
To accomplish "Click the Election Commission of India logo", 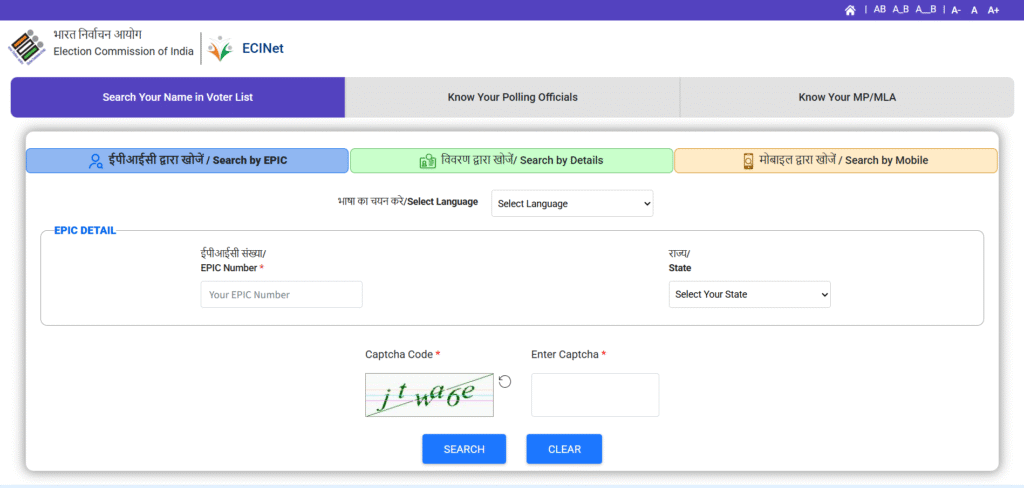I will click(x=26, y=47).
